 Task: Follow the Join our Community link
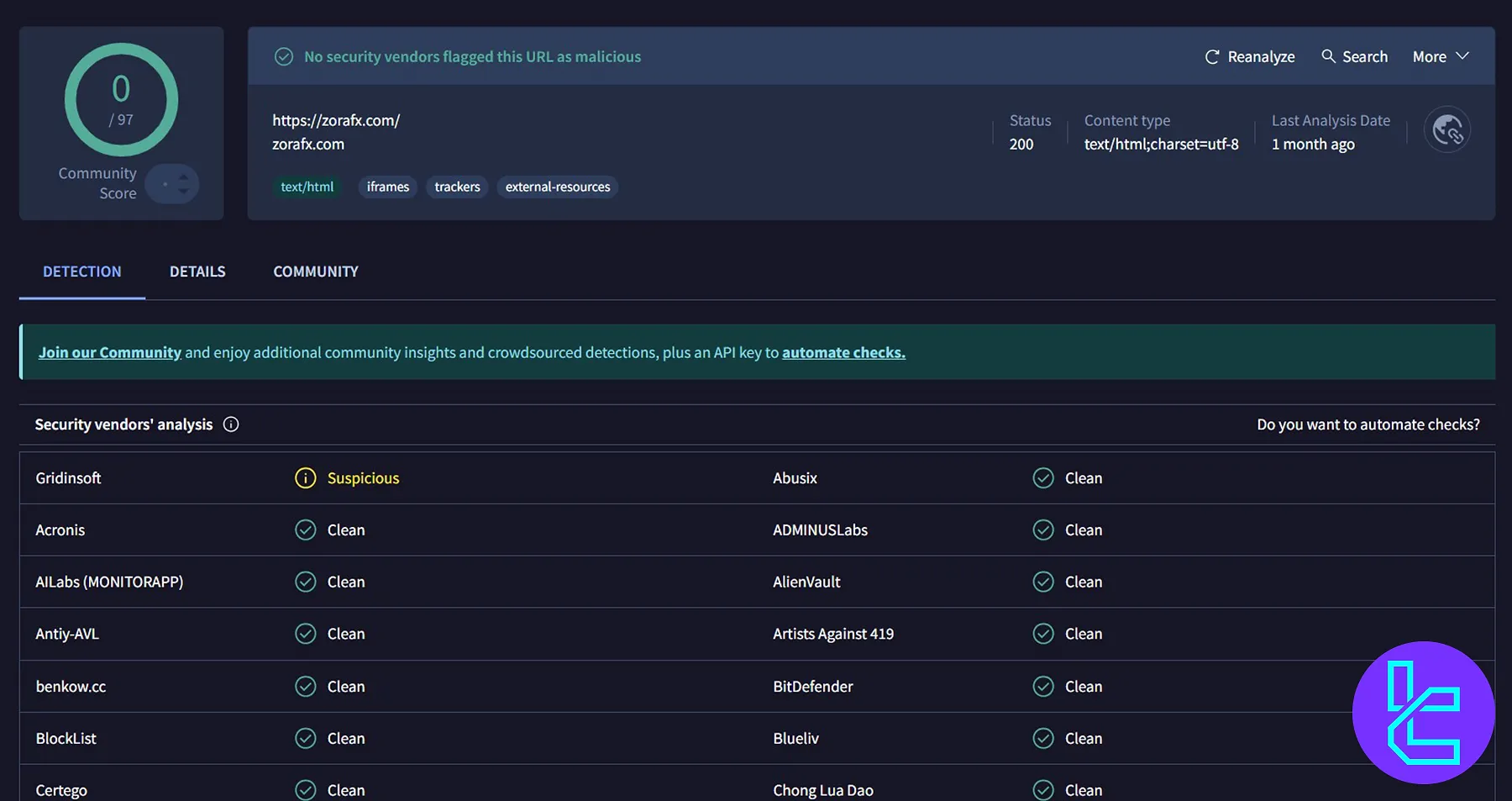pyautogui.click(x=110, y=352)
